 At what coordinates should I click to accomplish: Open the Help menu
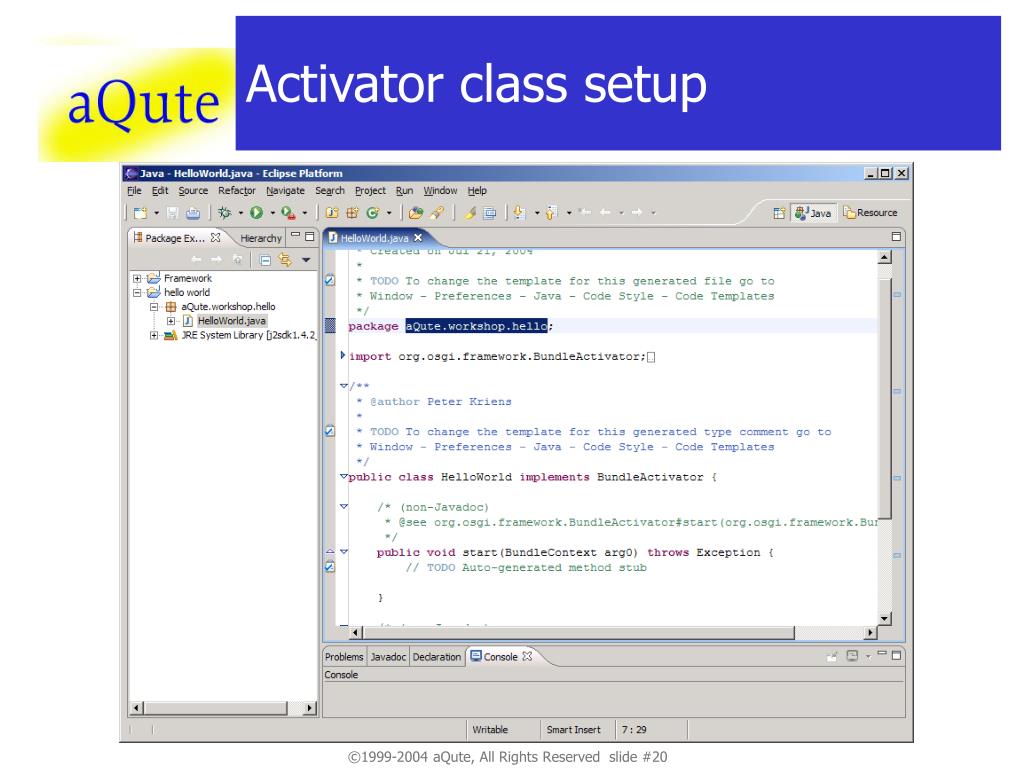[x=477, y=191]
